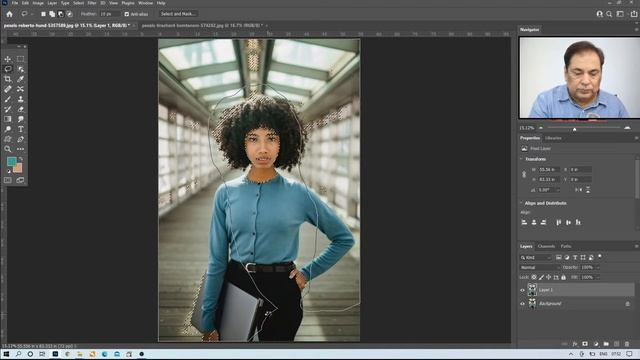Open the Fill dropdown arrow
The width and height of the screenshot is (640, 360).
[598, 277]
